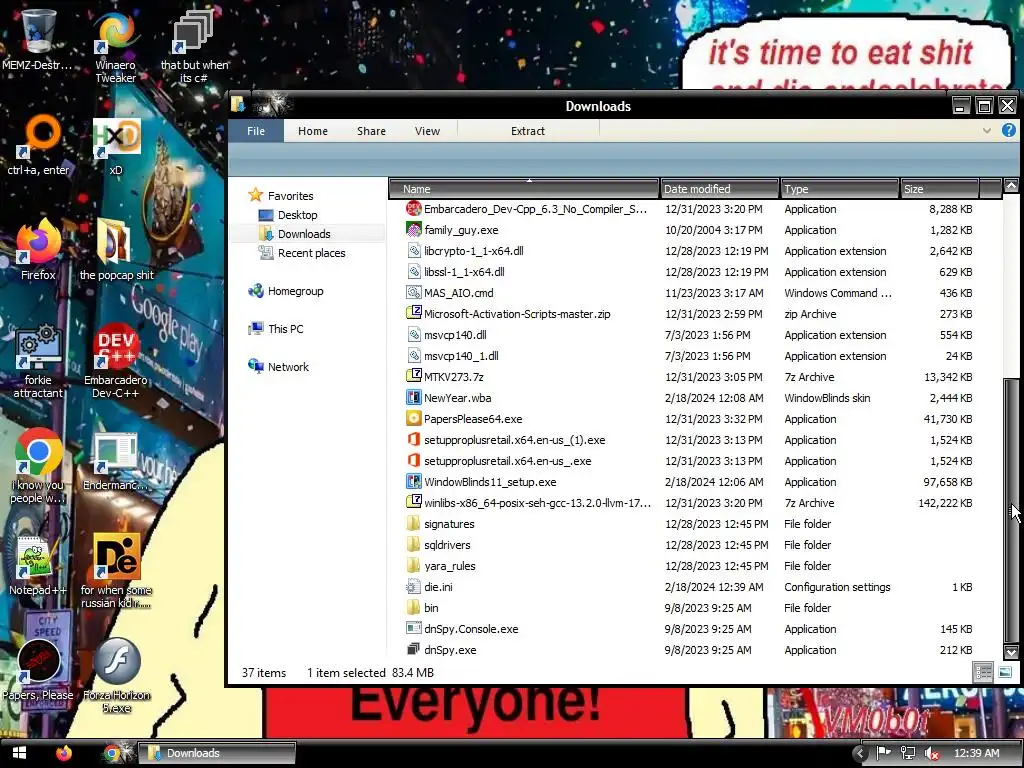Select the NewYear.wba skin file icon
Screen dimensions: 1024x768
[413, 398]
